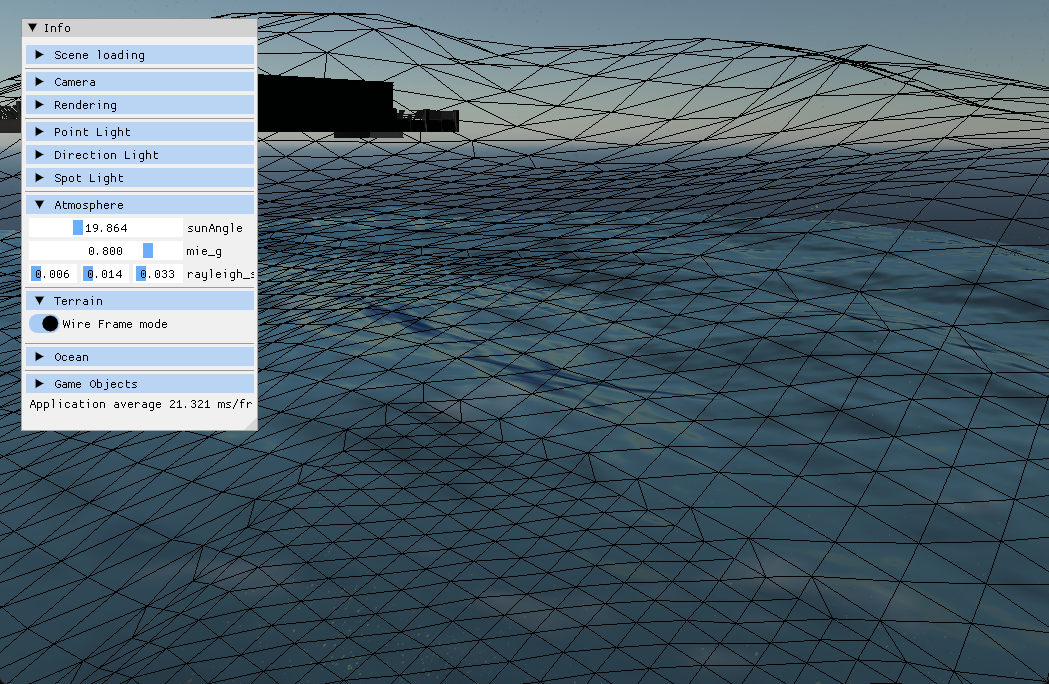Expand the Game Objects section
The image size is (1049, 684).
[140, 383]
